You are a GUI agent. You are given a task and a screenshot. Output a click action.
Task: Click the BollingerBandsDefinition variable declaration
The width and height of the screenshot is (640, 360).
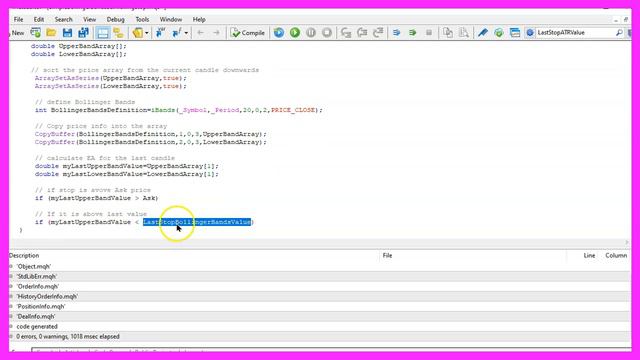tap(100, 110)
